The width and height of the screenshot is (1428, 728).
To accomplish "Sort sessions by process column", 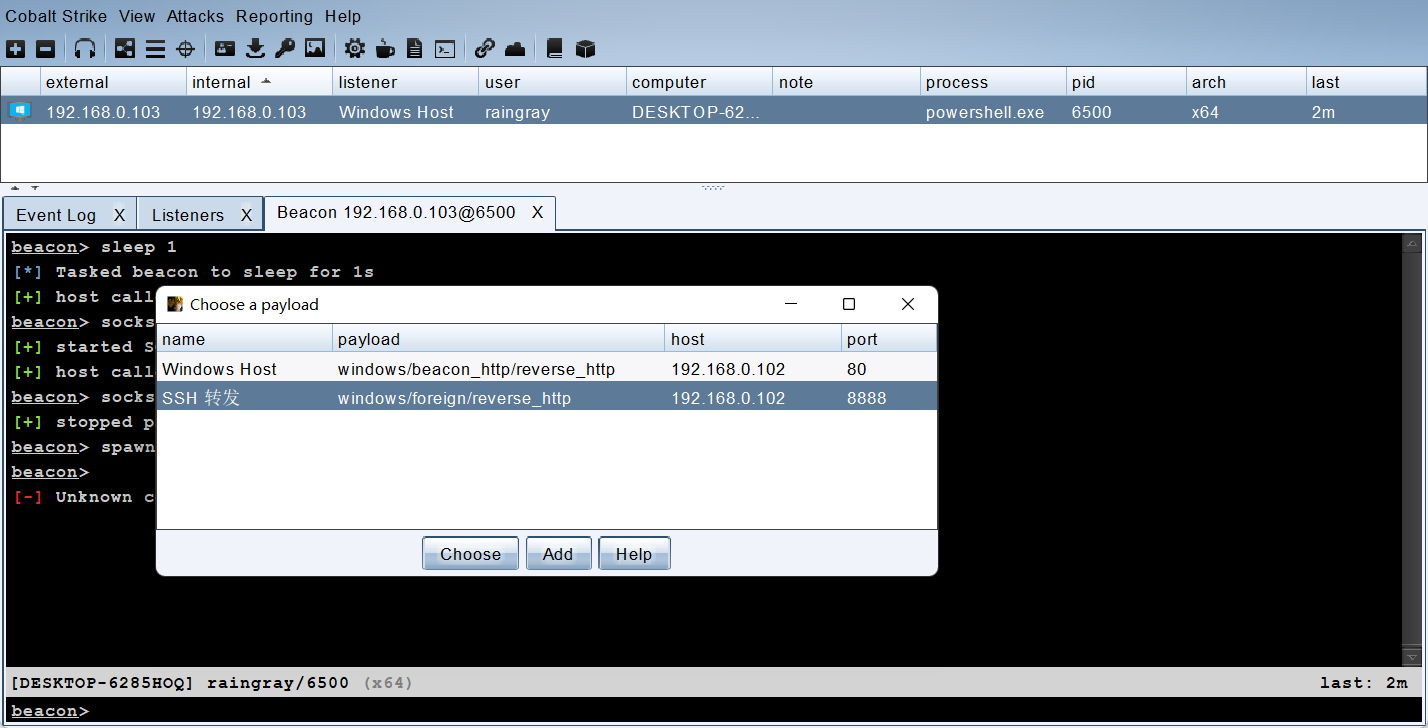I will (x=993, y=82).
